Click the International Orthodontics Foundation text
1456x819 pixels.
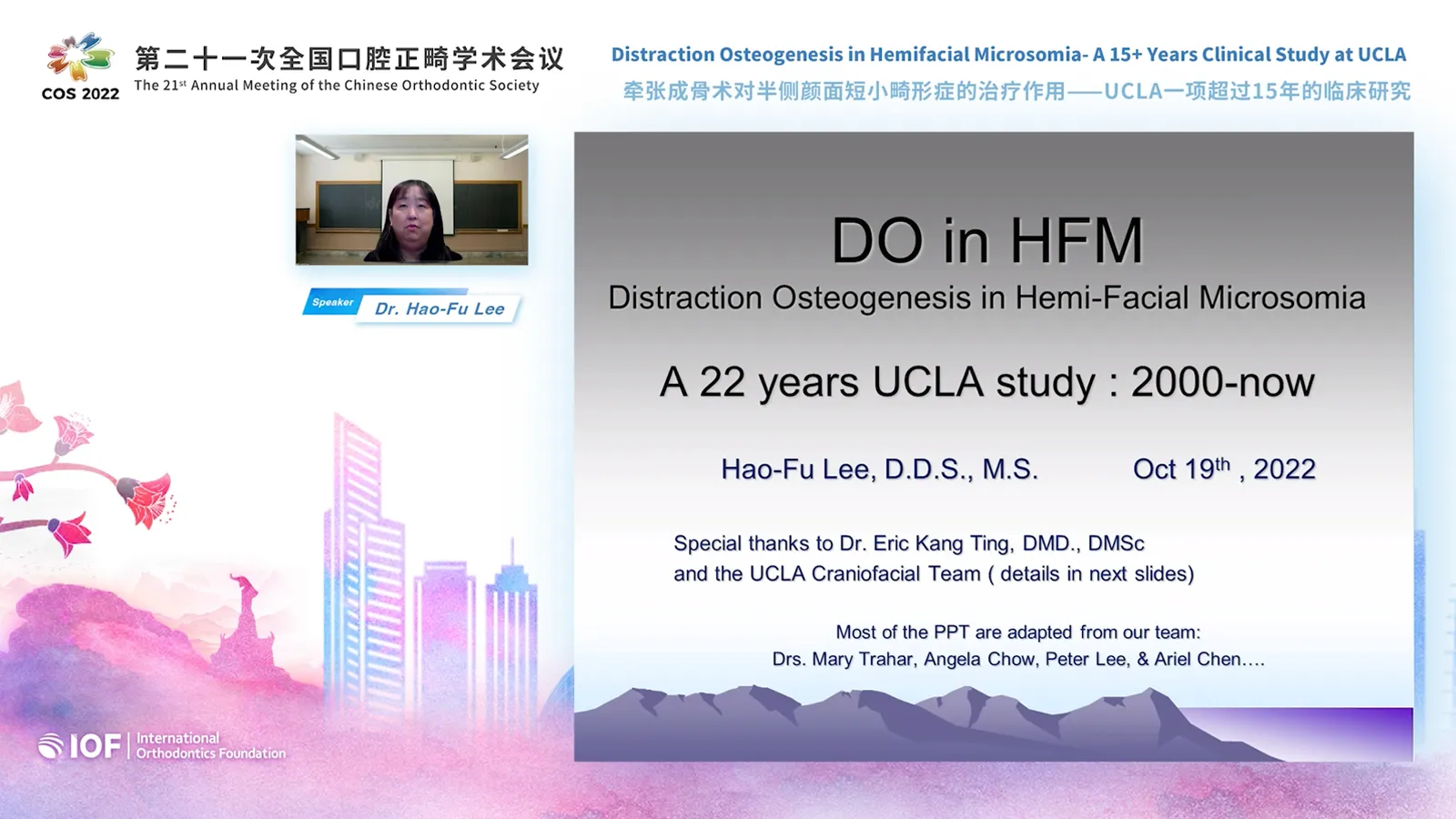[210, 746]
